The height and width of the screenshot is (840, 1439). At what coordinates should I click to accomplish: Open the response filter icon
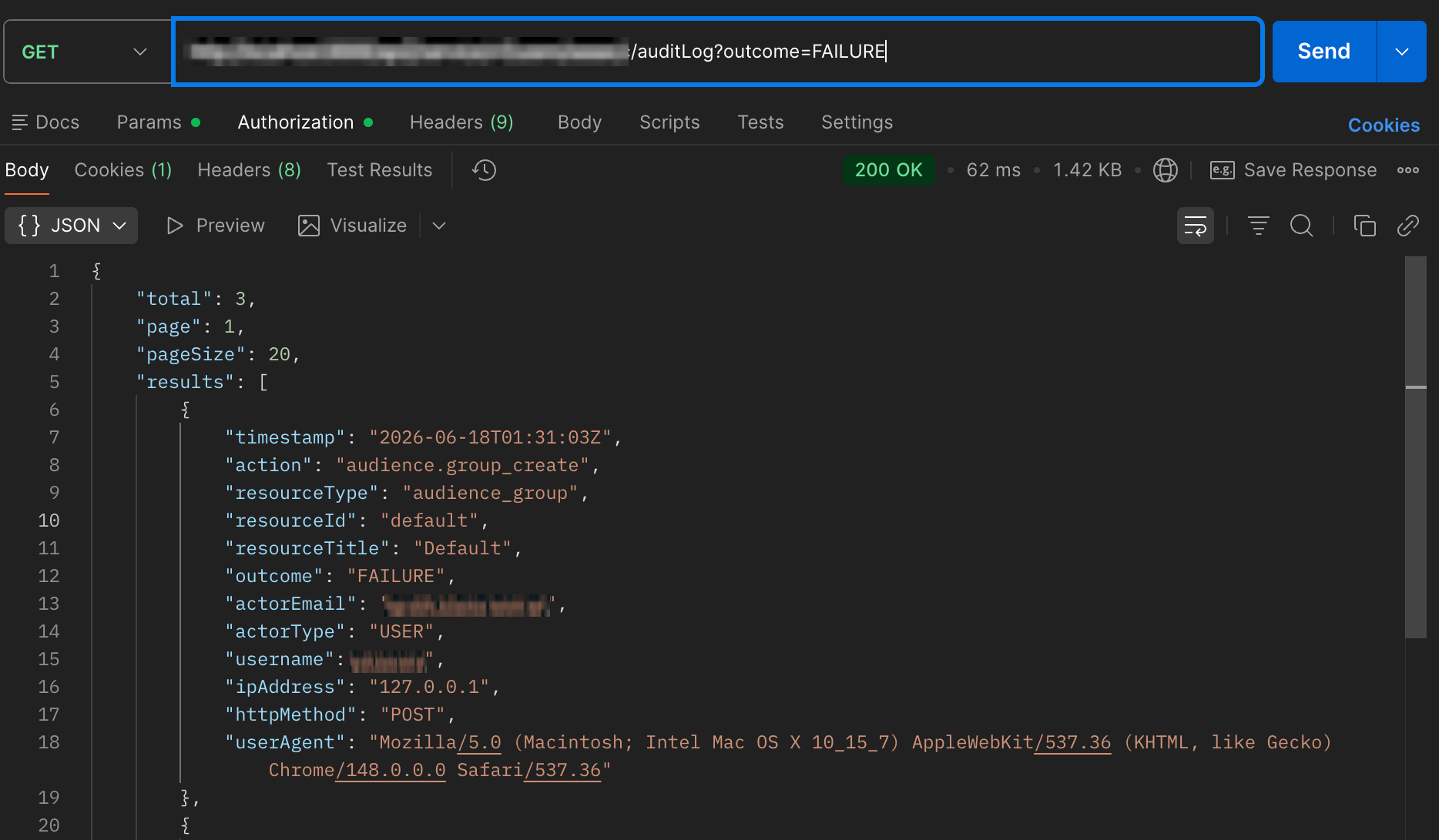coord(1258,226)
